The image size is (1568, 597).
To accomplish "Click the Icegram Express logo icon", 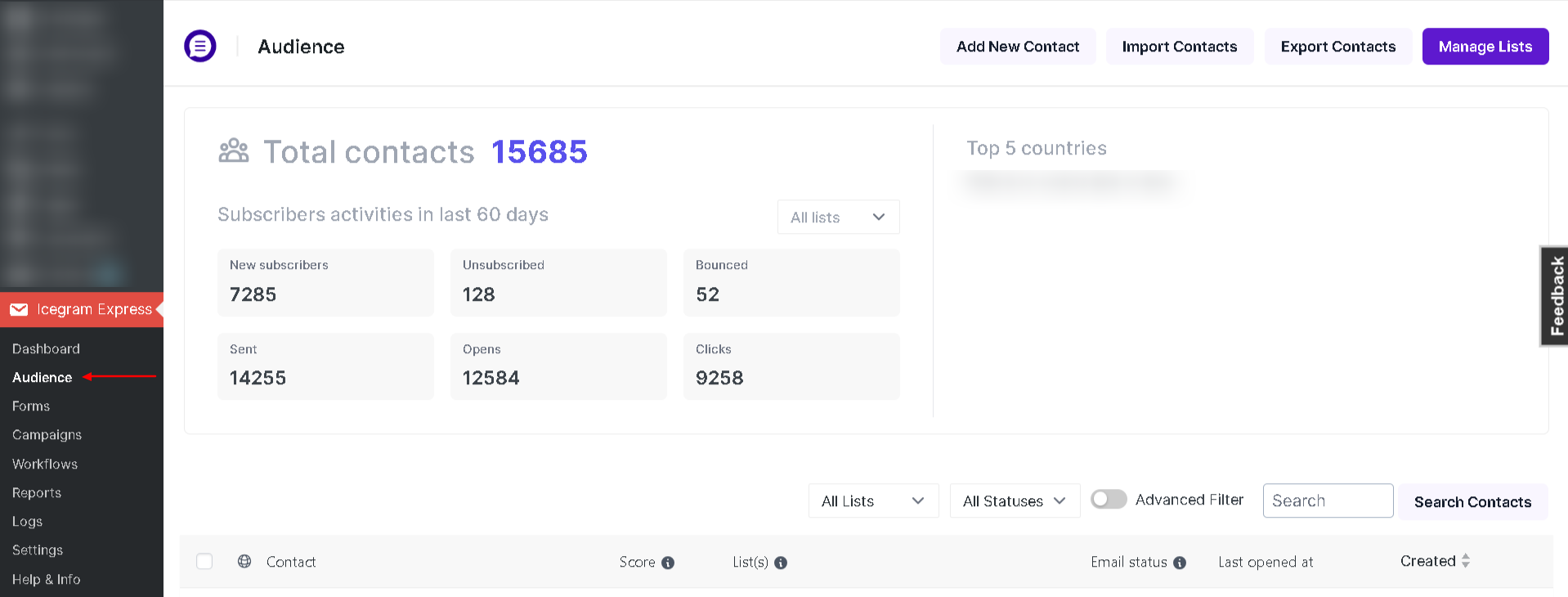I will [200, 46].
